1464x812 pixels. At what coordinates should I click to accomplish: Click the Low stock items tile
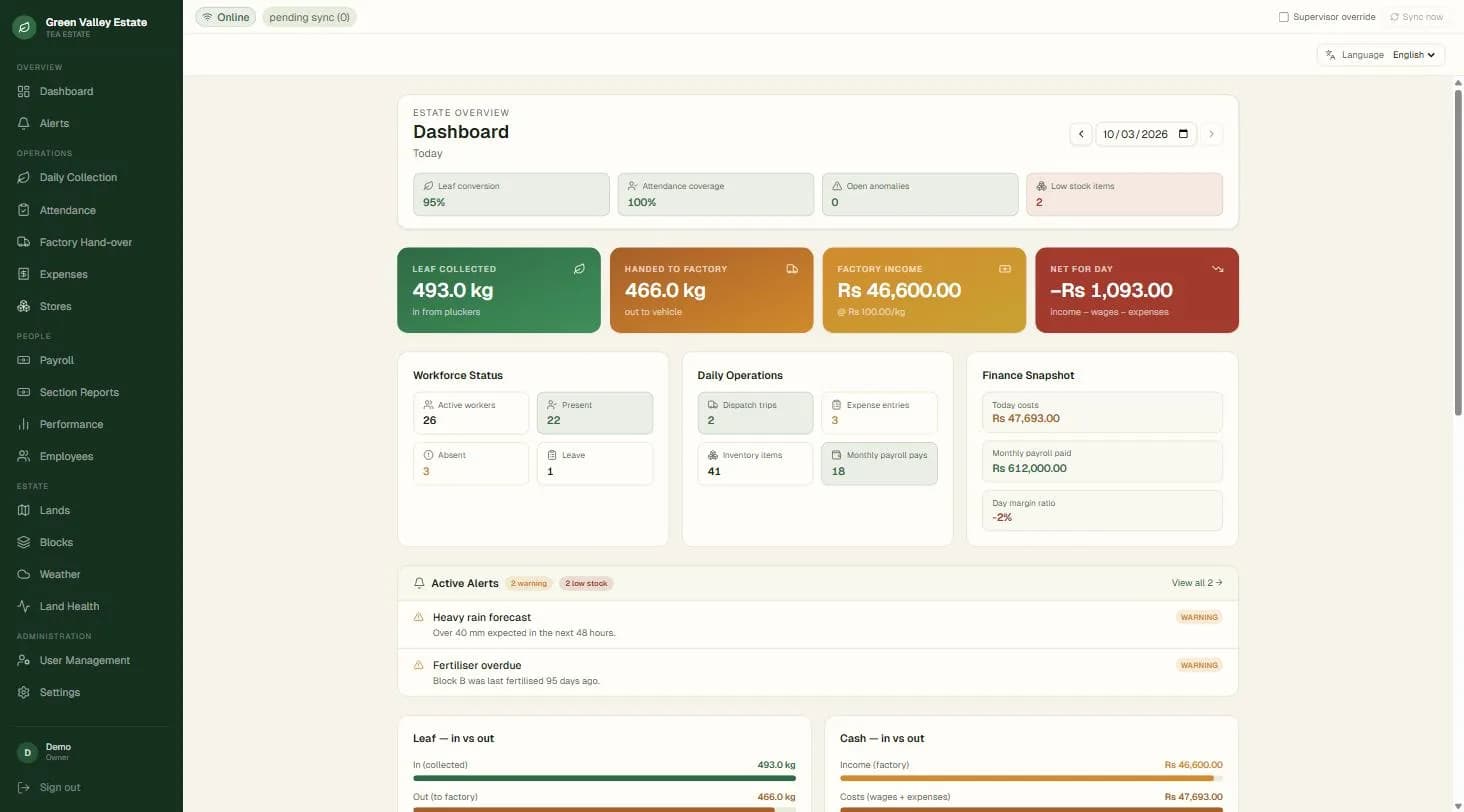pos(1124,194)
